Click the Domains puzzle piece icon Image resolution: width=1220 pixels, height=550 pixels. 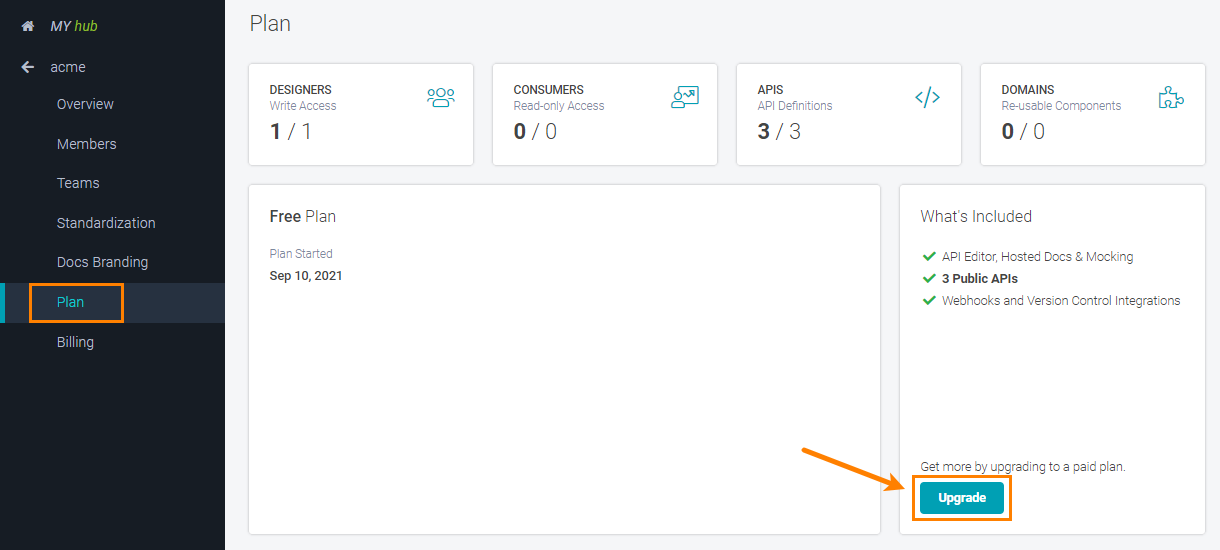coord(1171,97)
